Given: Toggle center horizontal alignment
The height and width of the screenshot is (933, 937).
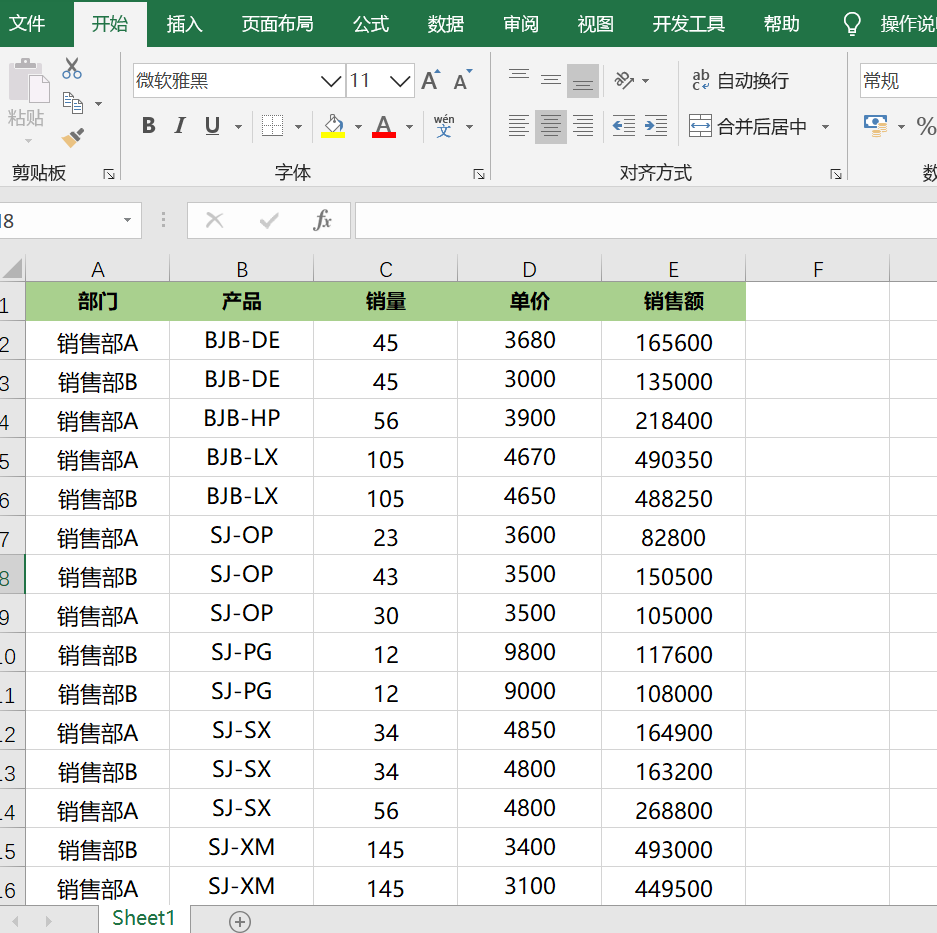Looking at the screenshot, I should pos(551,126).
